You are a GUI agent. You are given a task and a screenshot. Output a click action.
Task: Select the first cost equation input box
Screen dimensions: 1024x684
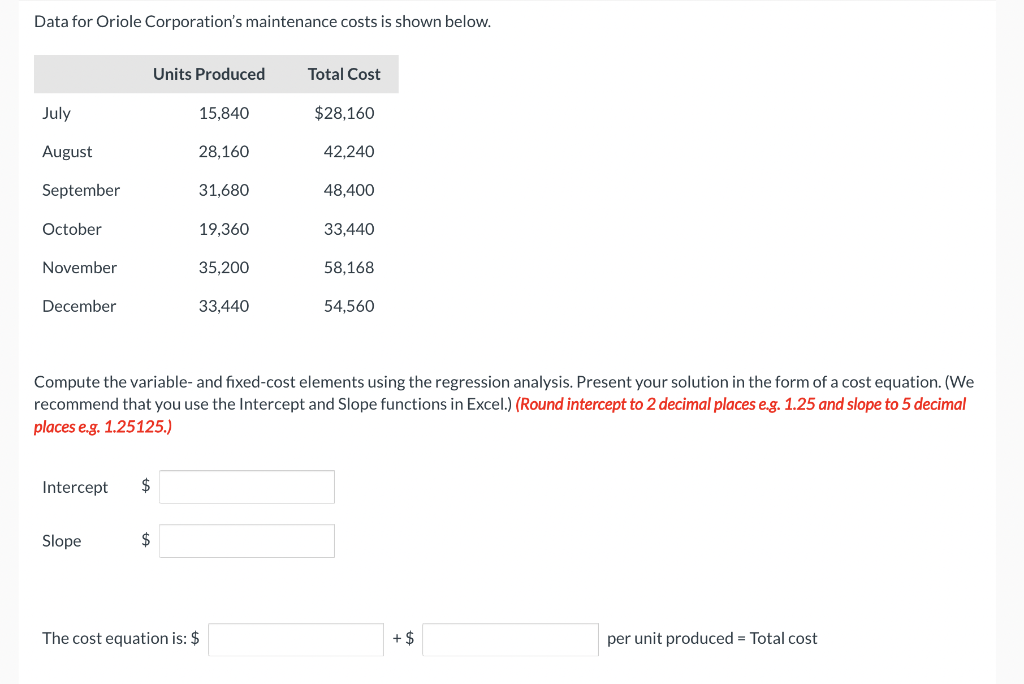295,639
